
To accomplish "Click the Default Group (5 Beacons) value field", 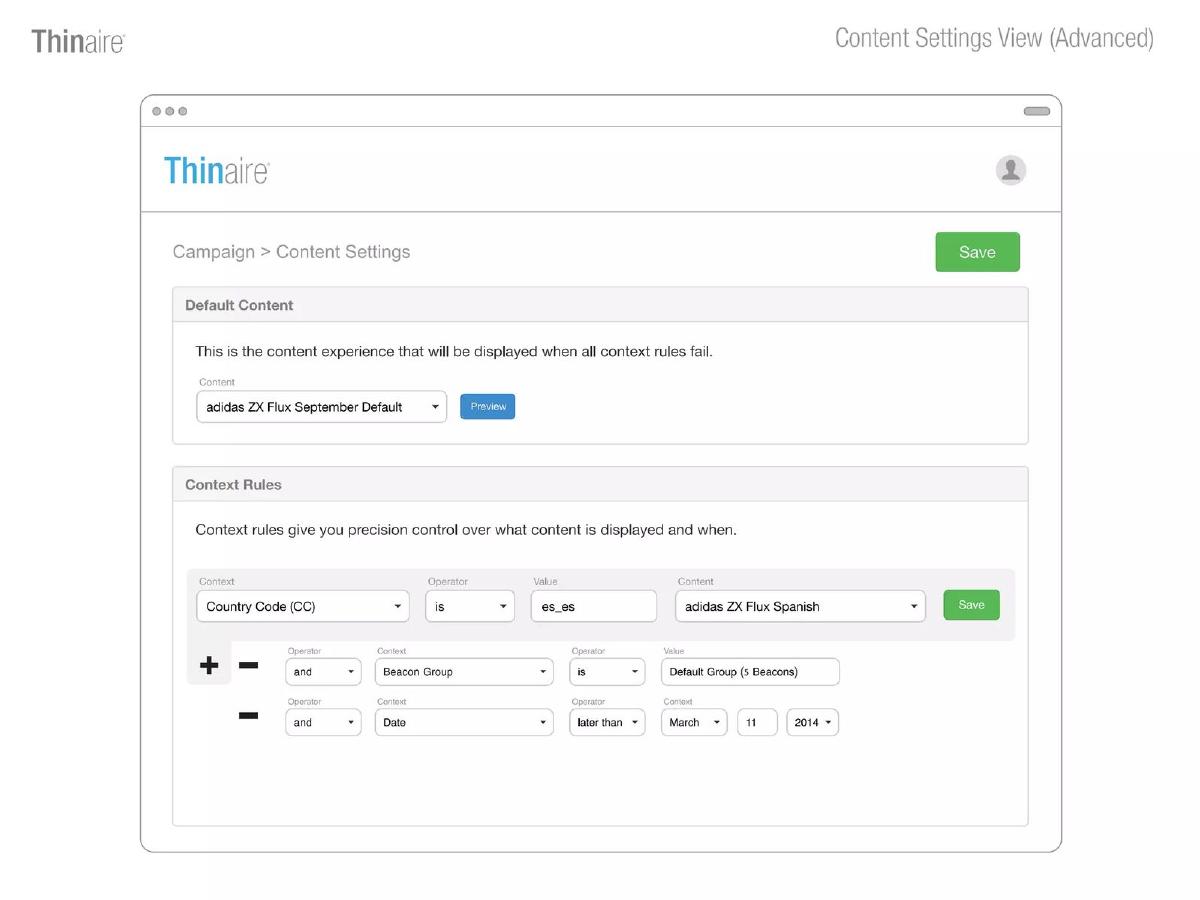I will (750, 672).
